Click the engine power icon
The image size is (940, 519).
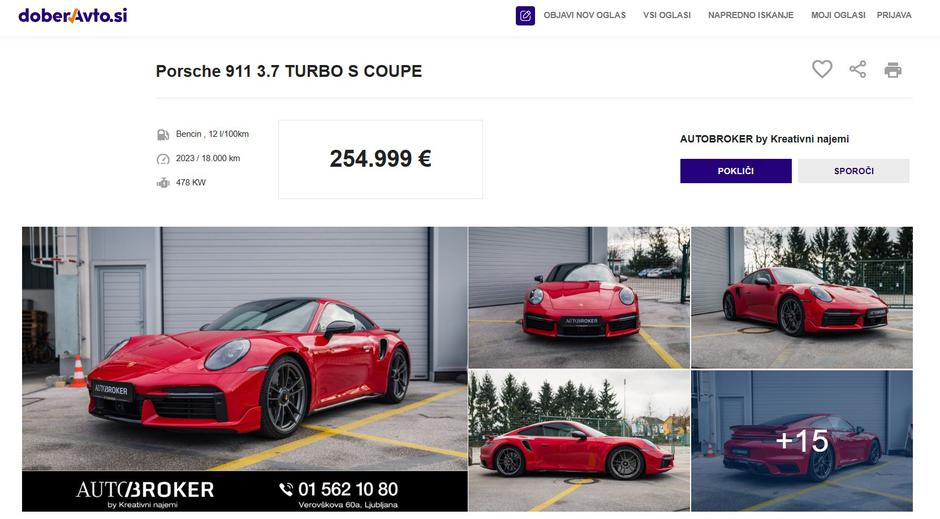point(163,183)
